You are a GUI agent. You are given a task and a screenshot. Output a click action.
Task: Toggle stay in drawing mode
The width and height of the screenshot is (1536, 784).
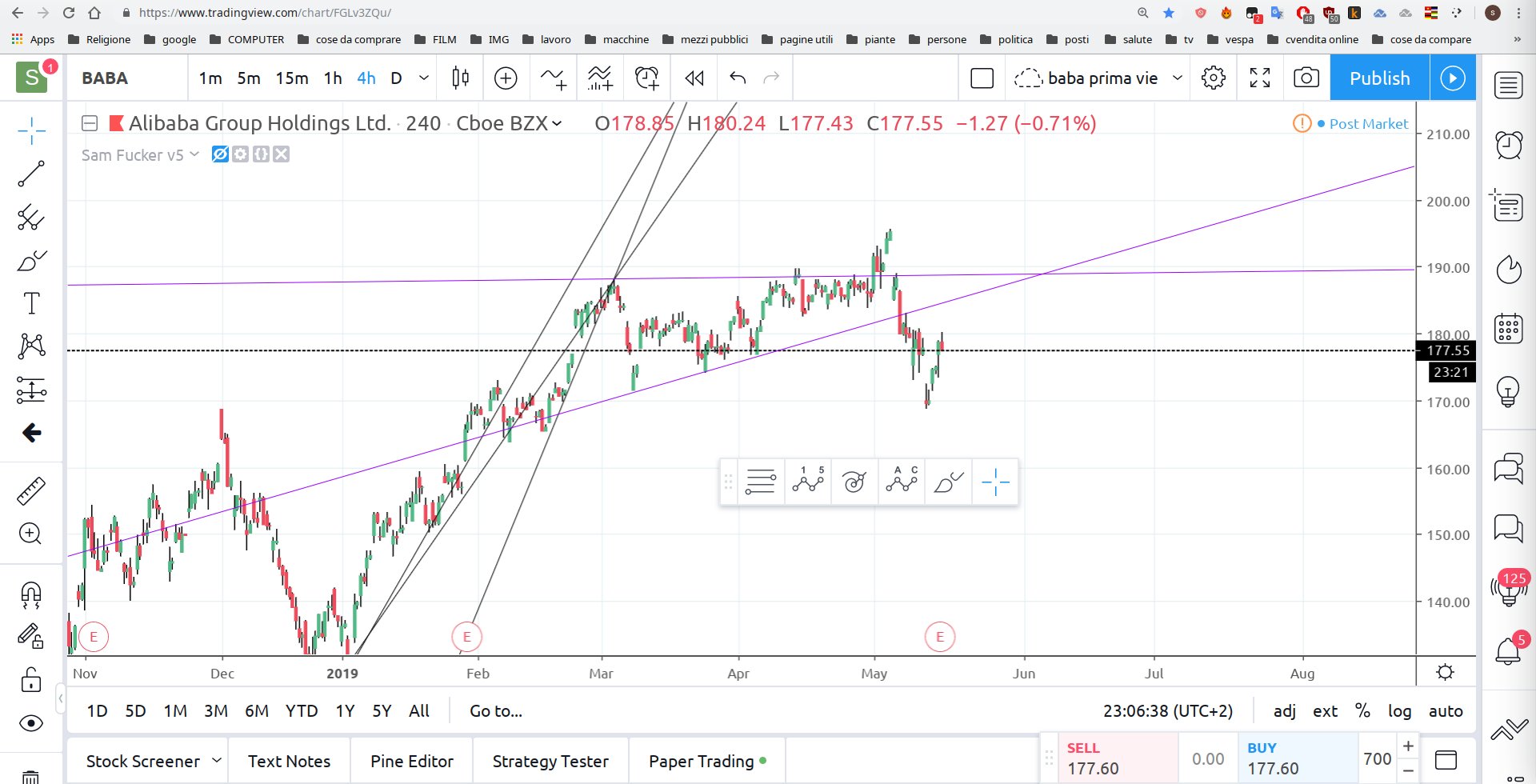click(31, 636)
